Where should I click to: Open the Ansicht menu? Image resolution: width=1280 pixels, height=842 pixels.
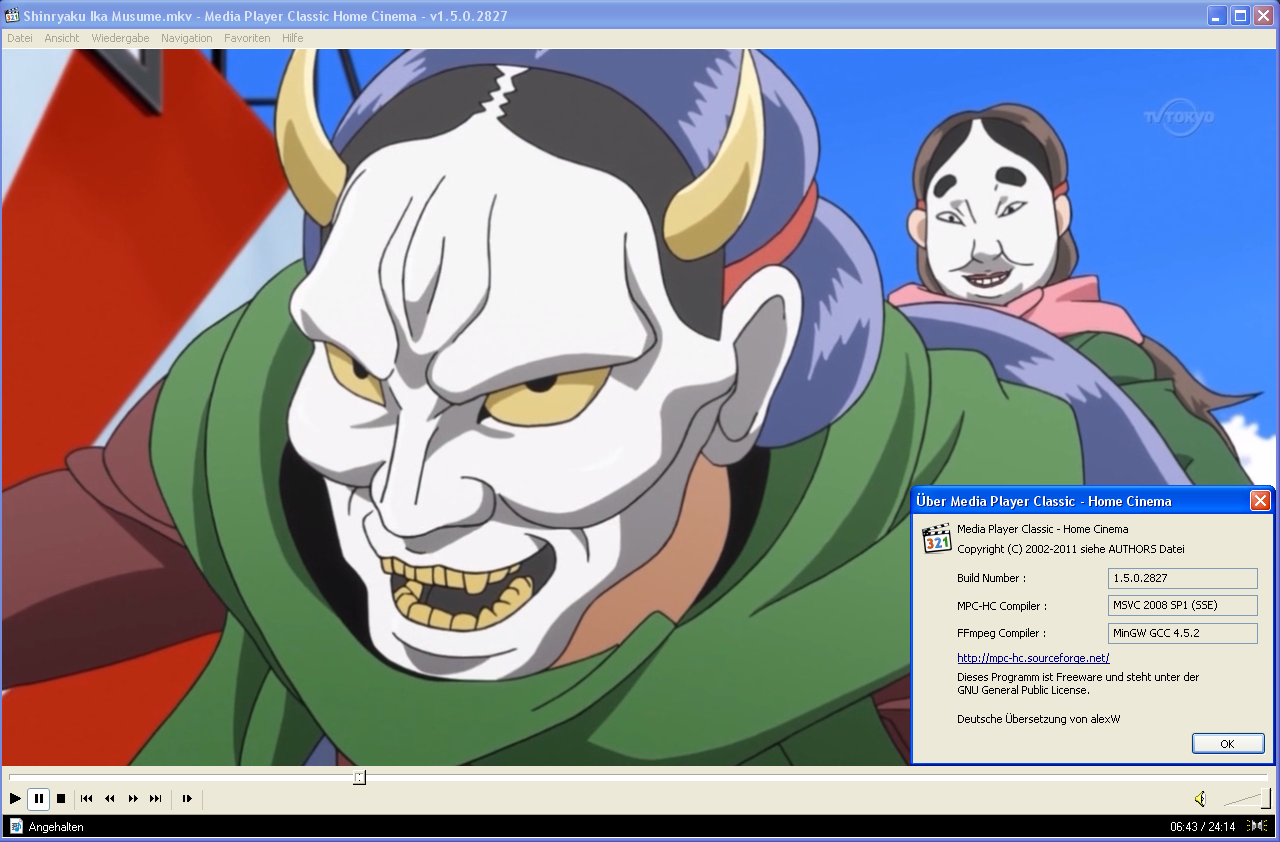(x=62, y=38)
